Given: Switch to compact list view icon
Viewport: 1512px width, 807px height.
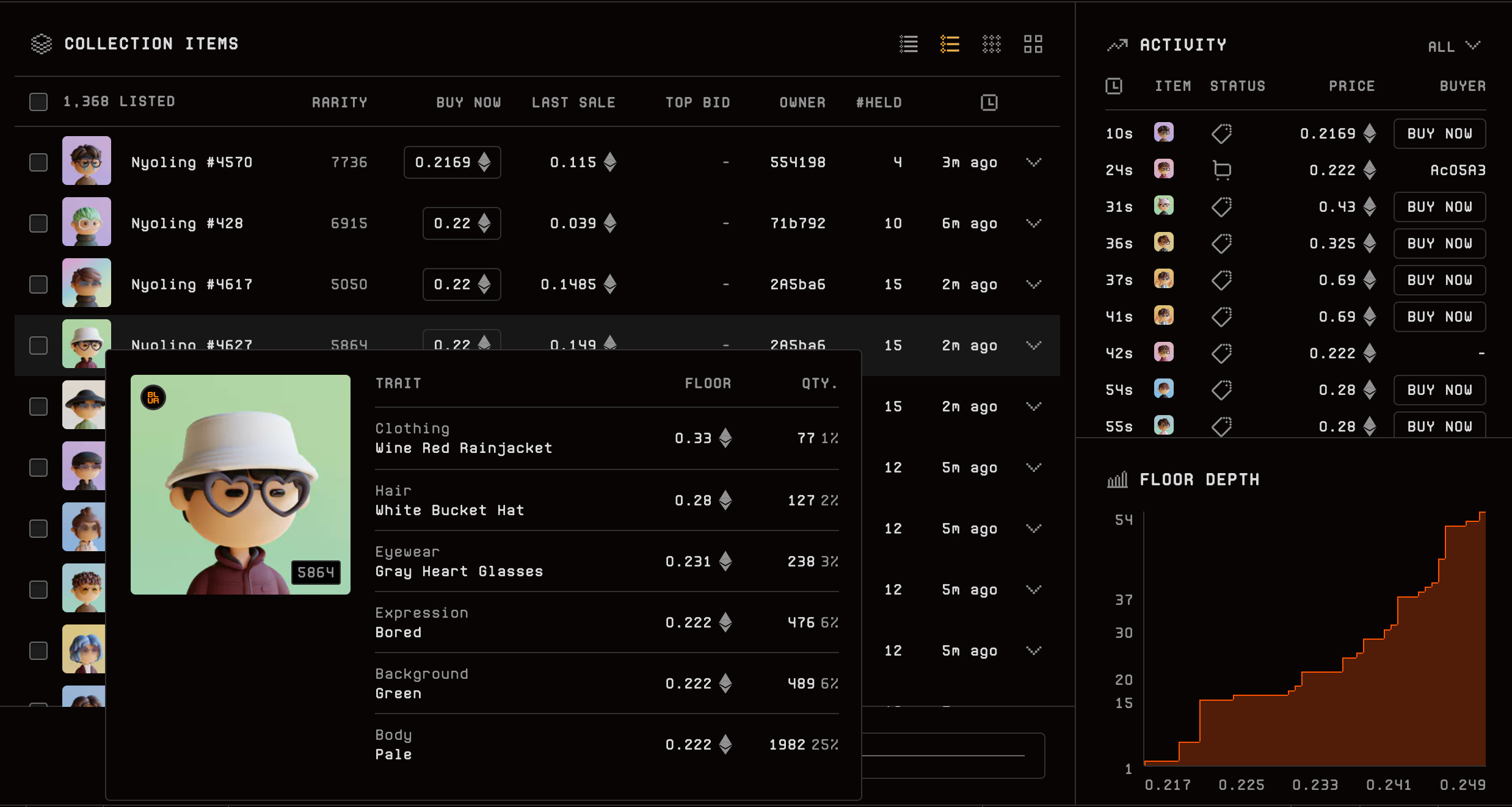Looking at the screenshot, I should pyautogui.click(x=909, y=44).
